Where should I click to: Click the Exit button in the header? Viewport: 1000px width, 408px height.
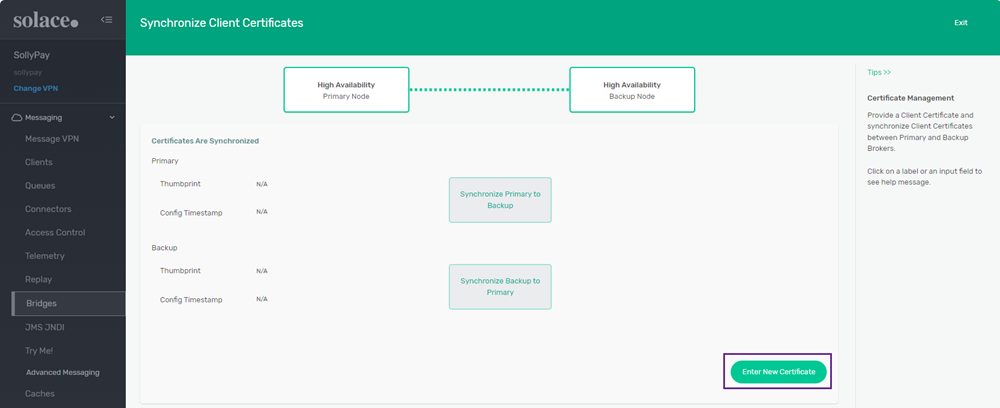point(960,23)
